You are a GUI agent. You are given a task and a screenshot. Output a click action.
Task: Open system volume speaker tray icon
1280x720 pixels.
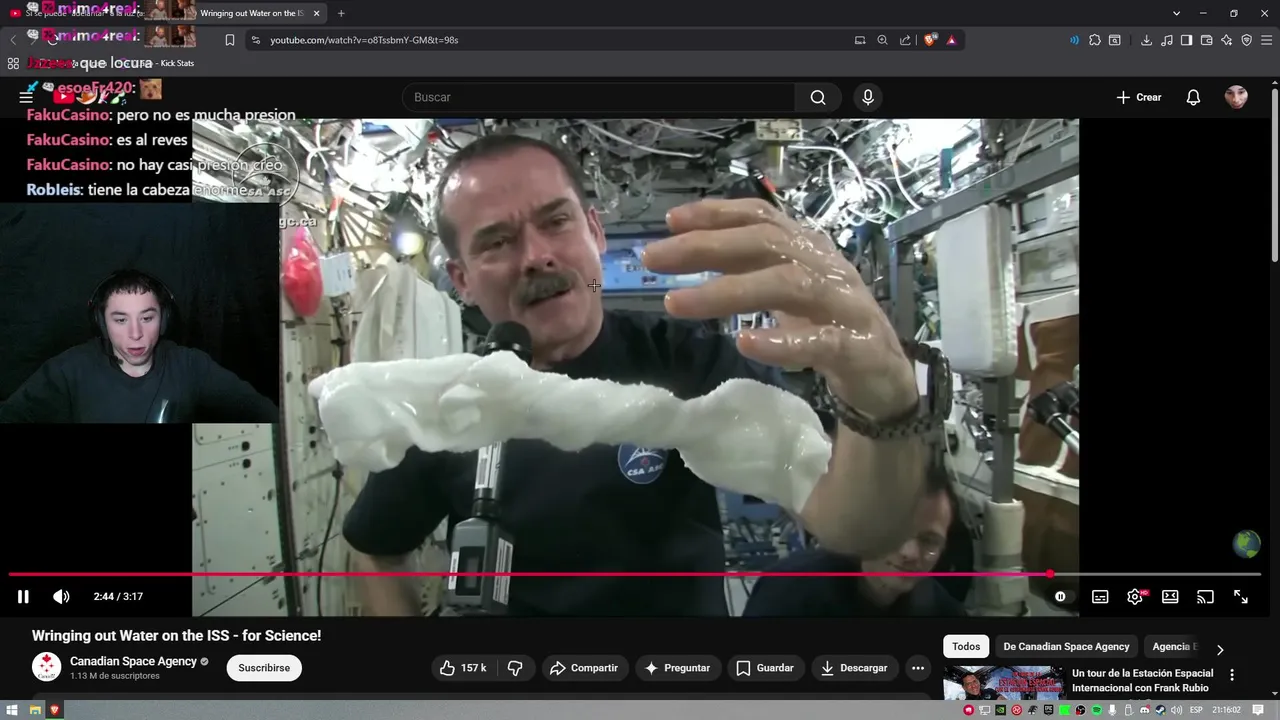1177,710
